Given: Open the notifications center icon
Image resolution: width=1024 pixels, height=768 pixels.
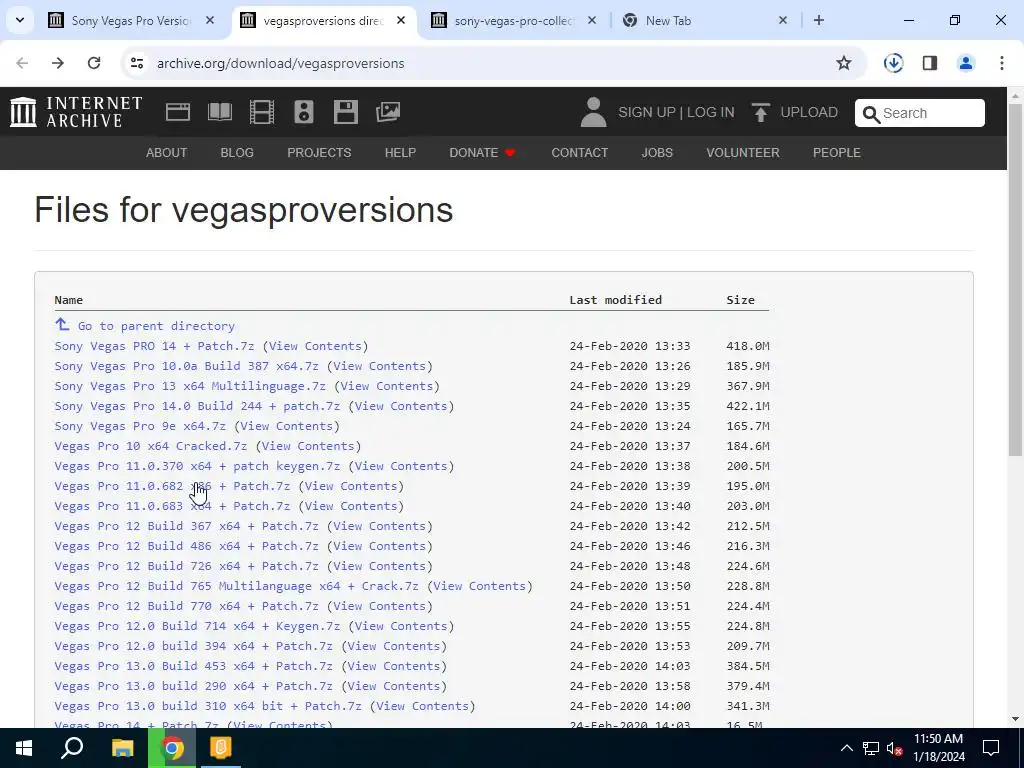Looking at the screenshot, I should click(x=991, y=748).
